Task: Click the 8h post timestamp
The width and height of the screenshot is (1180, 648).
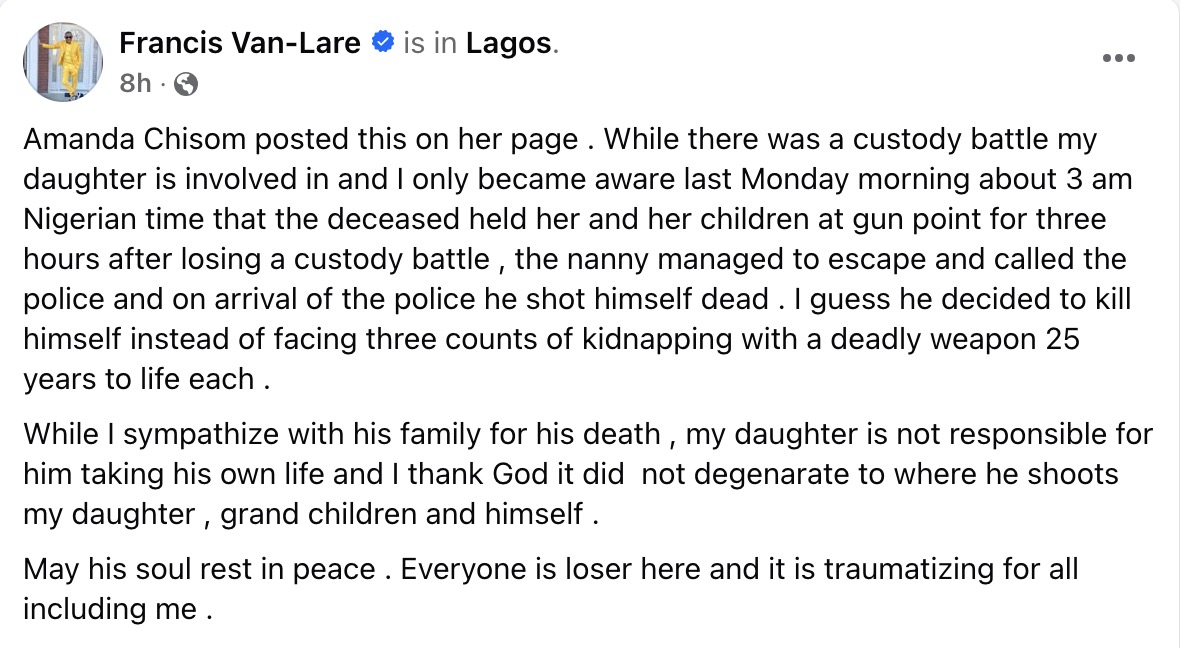Action: (x=134, y=85)
